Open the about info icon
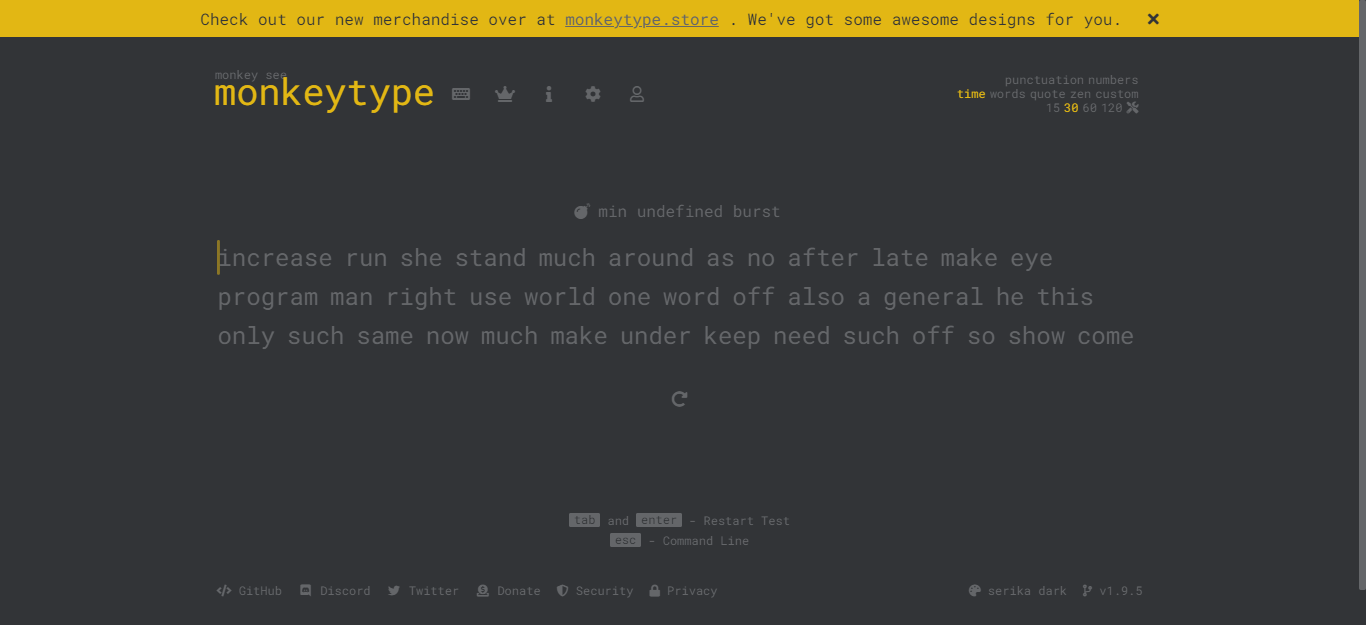This screenshot has width=1366, height=625. click(x=549, y=94)
